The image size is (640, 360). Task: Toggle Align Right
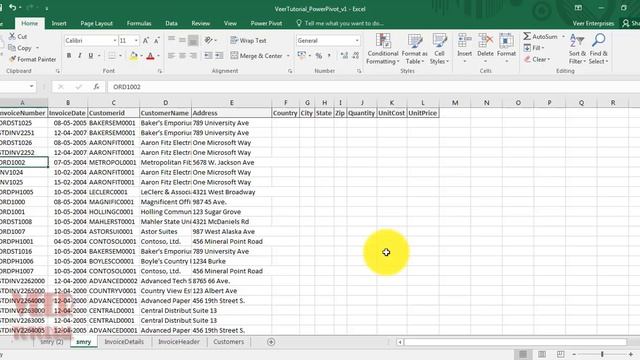[193, 56]
